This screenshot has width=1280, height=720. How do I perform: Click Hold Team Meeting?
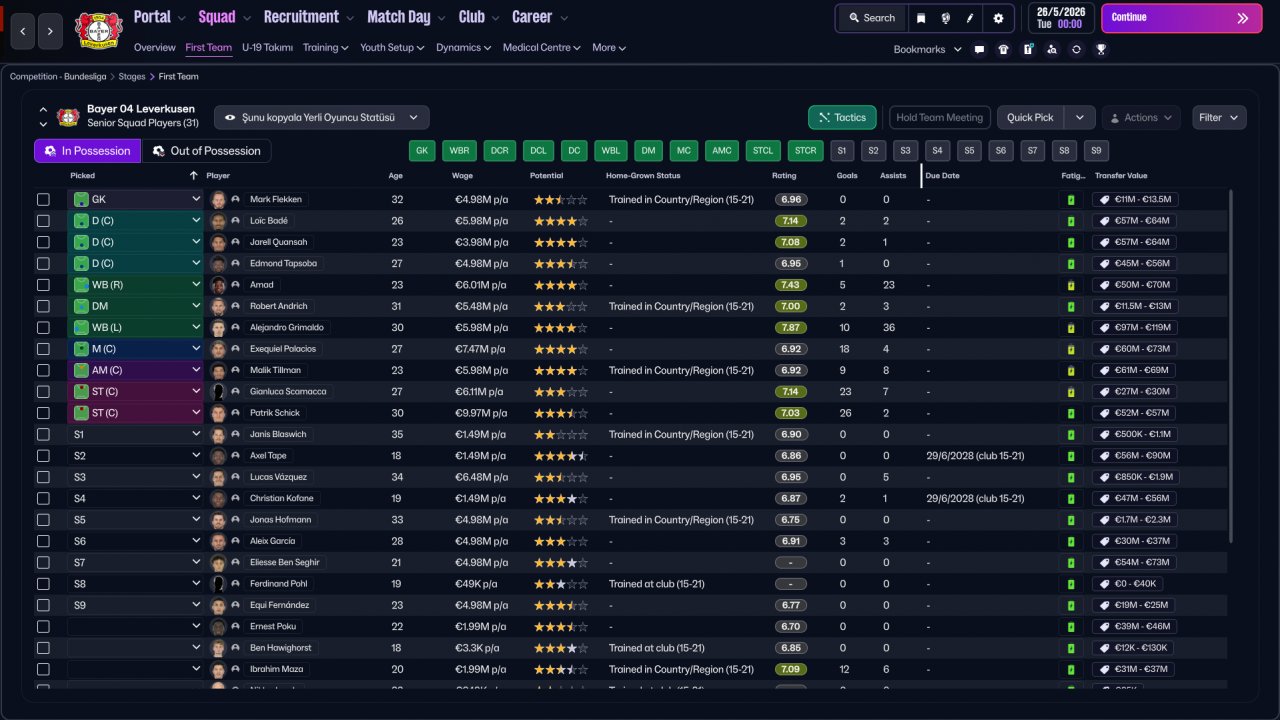(940, 117)
